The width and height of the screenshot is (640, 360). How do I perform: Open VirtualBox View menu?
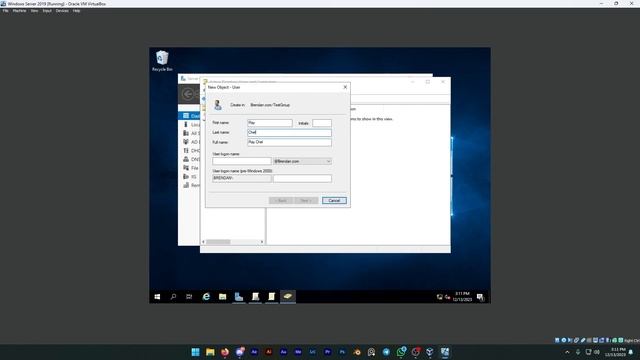[34, 11]
